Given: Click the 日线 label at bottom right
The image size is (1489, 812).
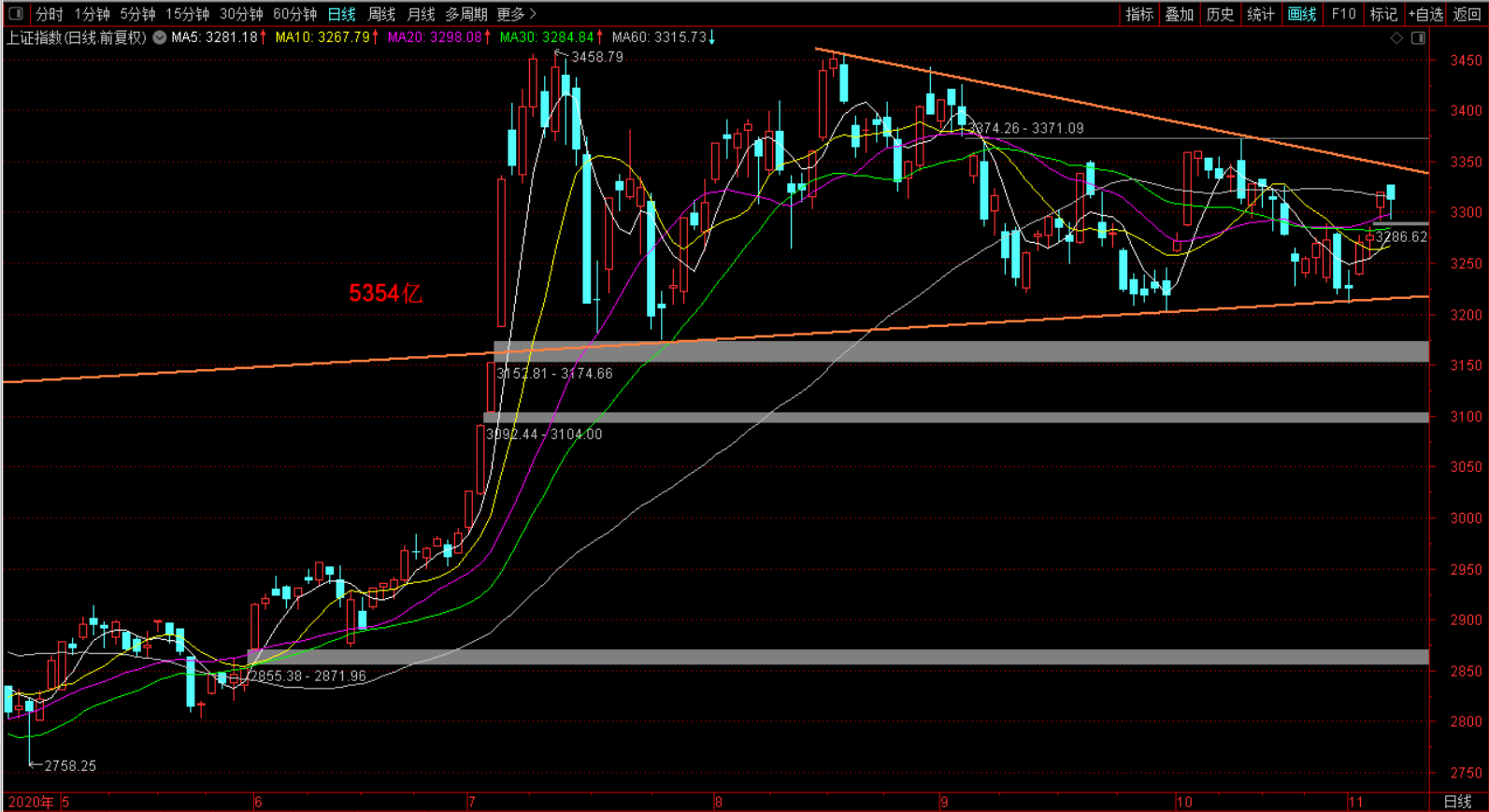Looking at the screenshot, I should pos(1458,802).
